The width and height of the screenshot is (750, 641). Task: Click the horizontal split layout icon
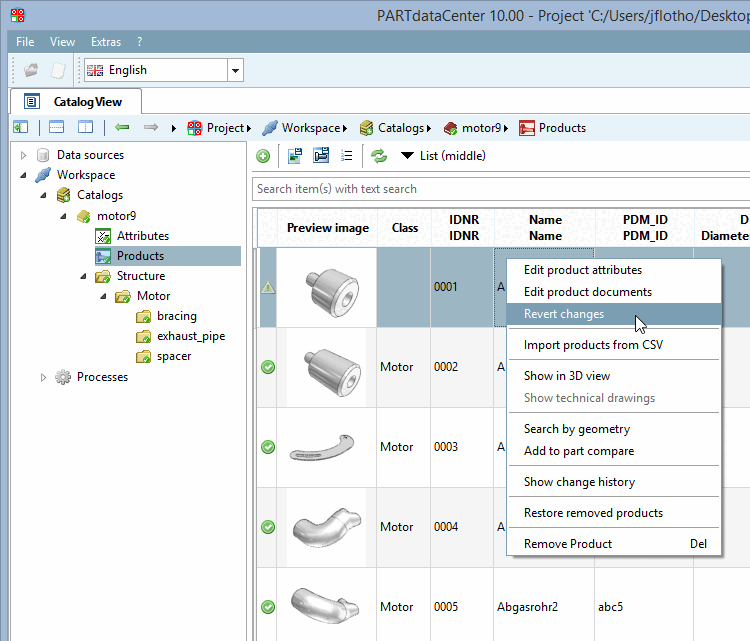tap(56, 128)
